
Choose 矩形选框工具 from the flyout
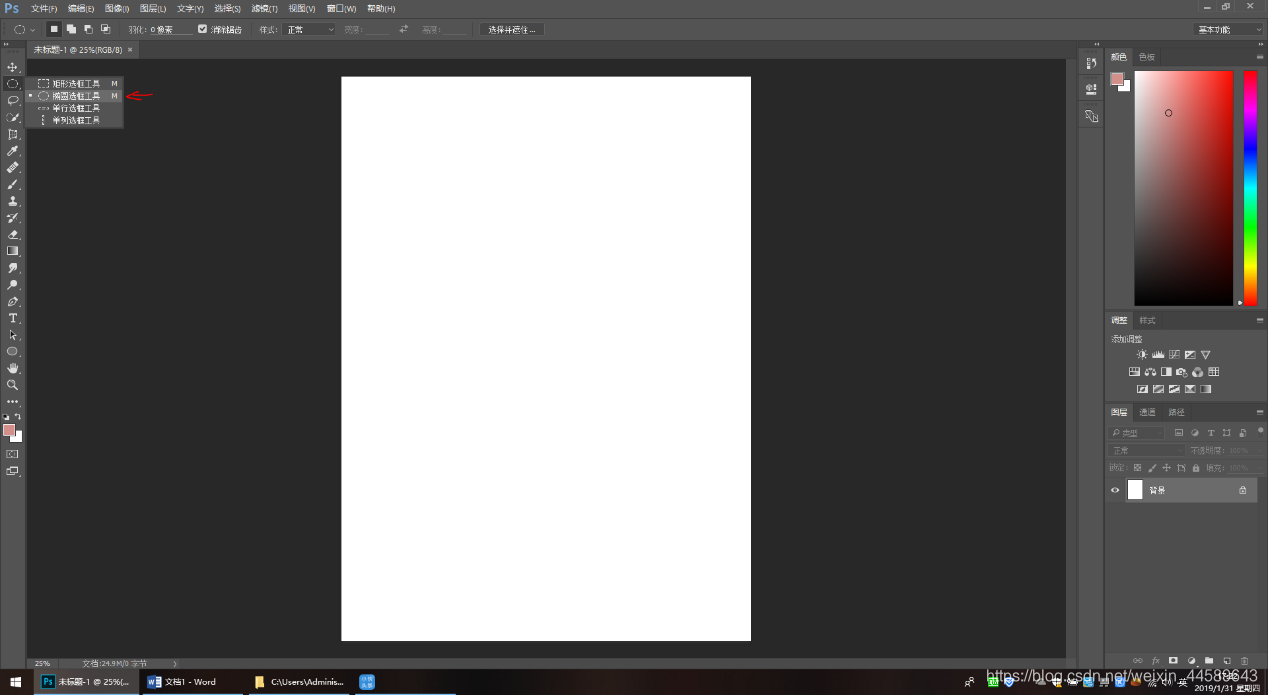[77, 83]
